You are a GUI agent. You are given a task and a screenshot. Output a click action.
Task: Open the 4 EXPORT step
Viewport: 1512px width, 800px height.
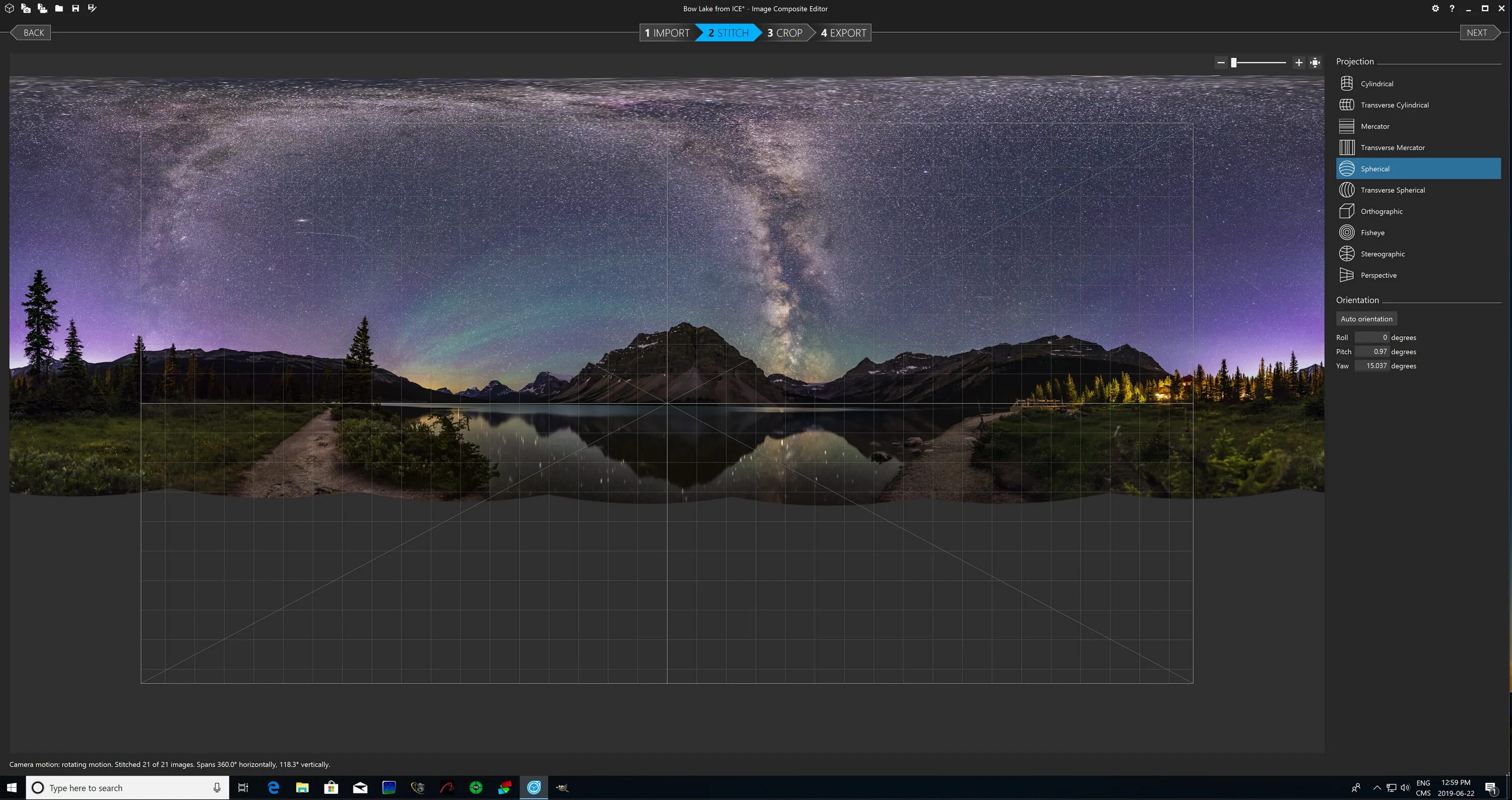tap(844, 33)
